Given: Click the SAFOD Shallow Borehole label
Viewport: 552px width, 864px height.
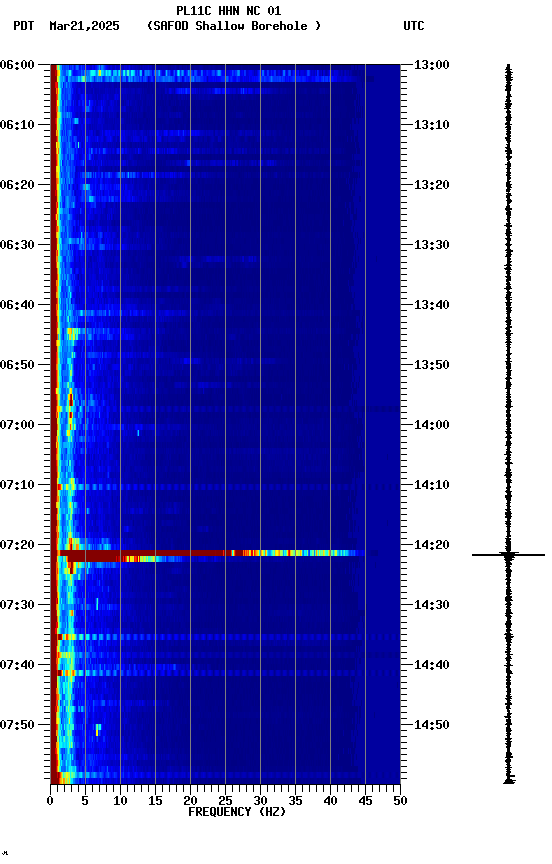Looking at the screenshot, I should click(x=234, y=26).
